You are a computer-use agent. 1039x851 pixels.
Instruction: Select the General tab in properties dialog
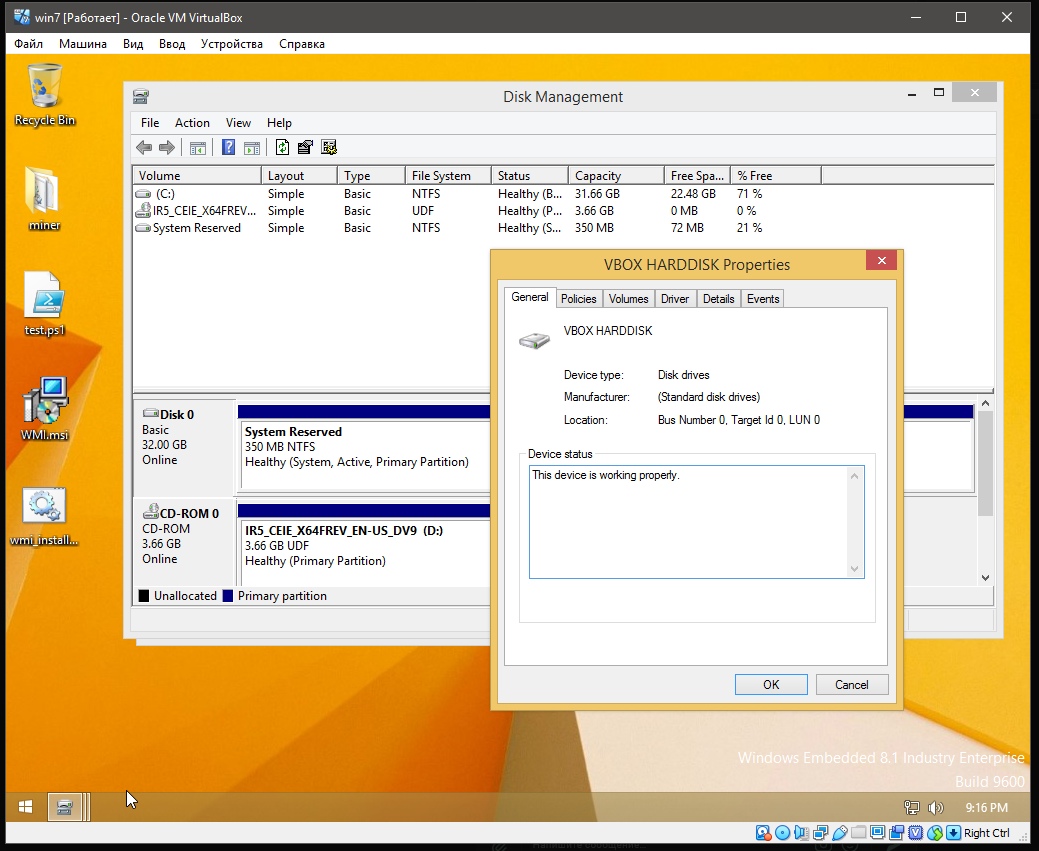pyautogui.click(x=529, y=298)
